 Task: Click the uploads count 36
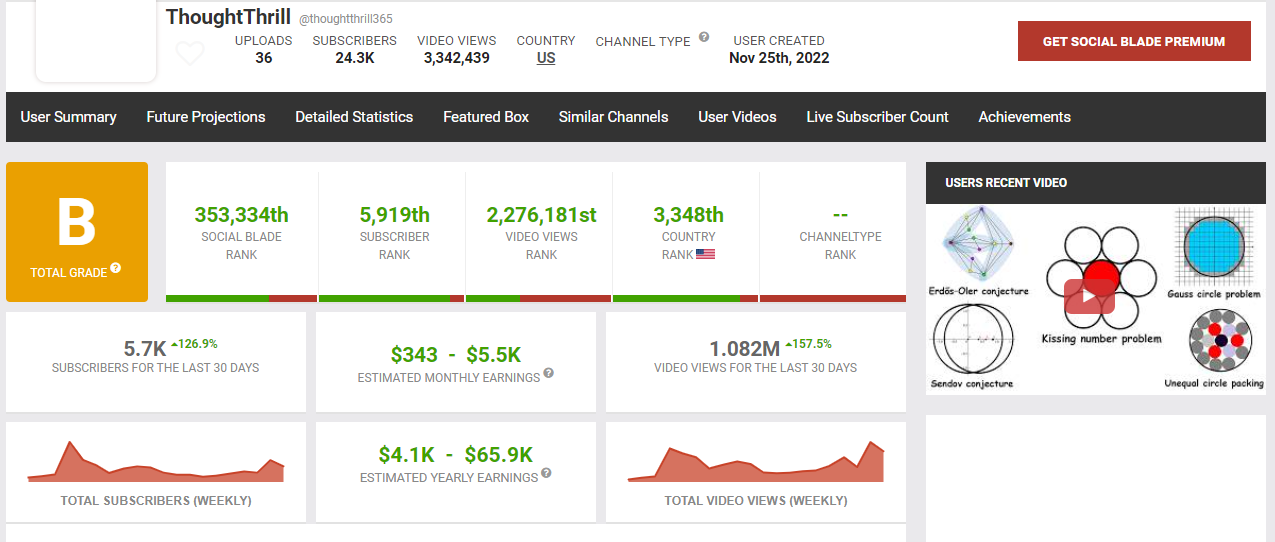click(x=263, y=58)
